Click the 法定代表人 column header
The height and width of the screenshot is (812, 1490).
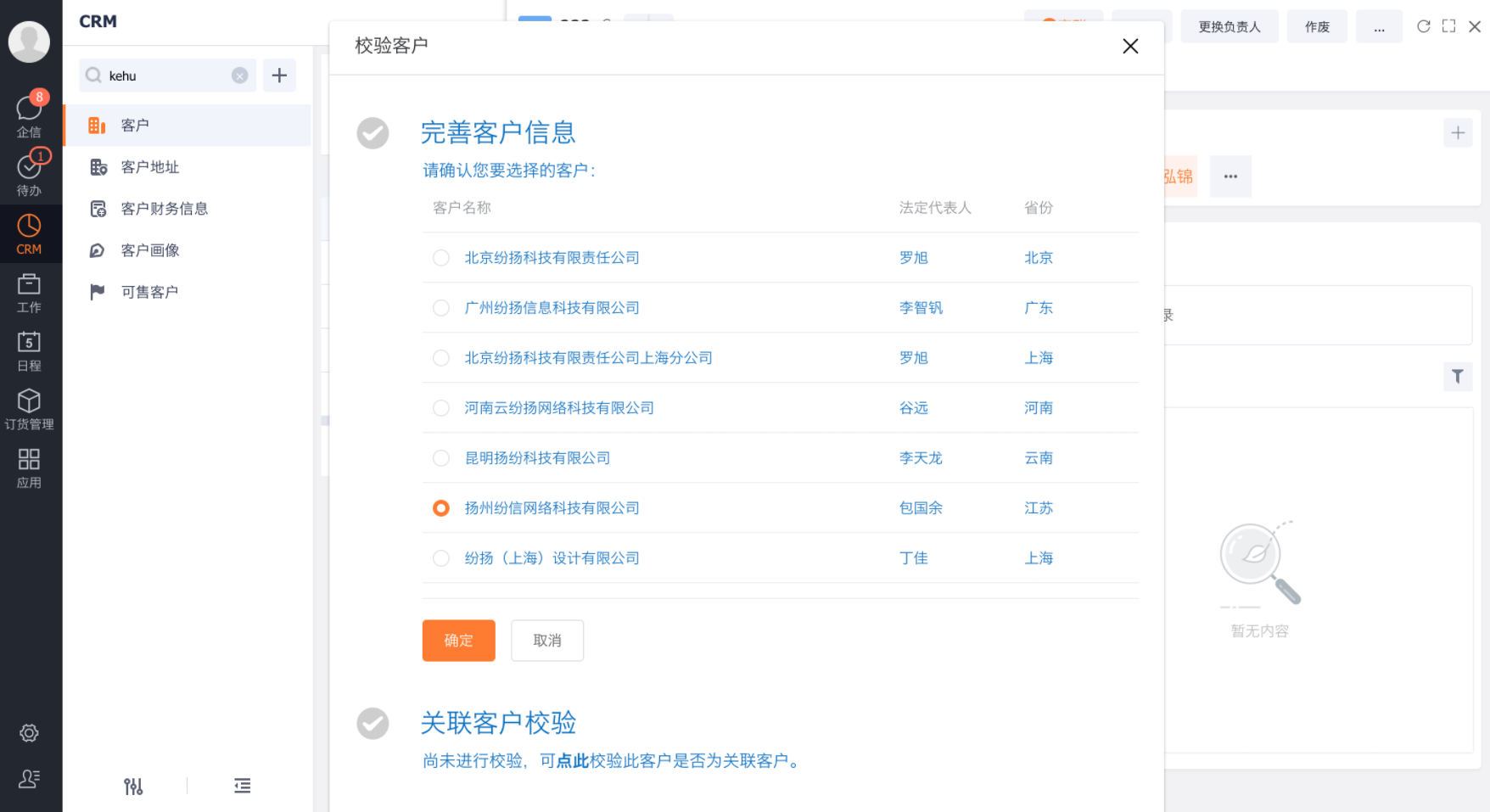click(x=935, y=208)
